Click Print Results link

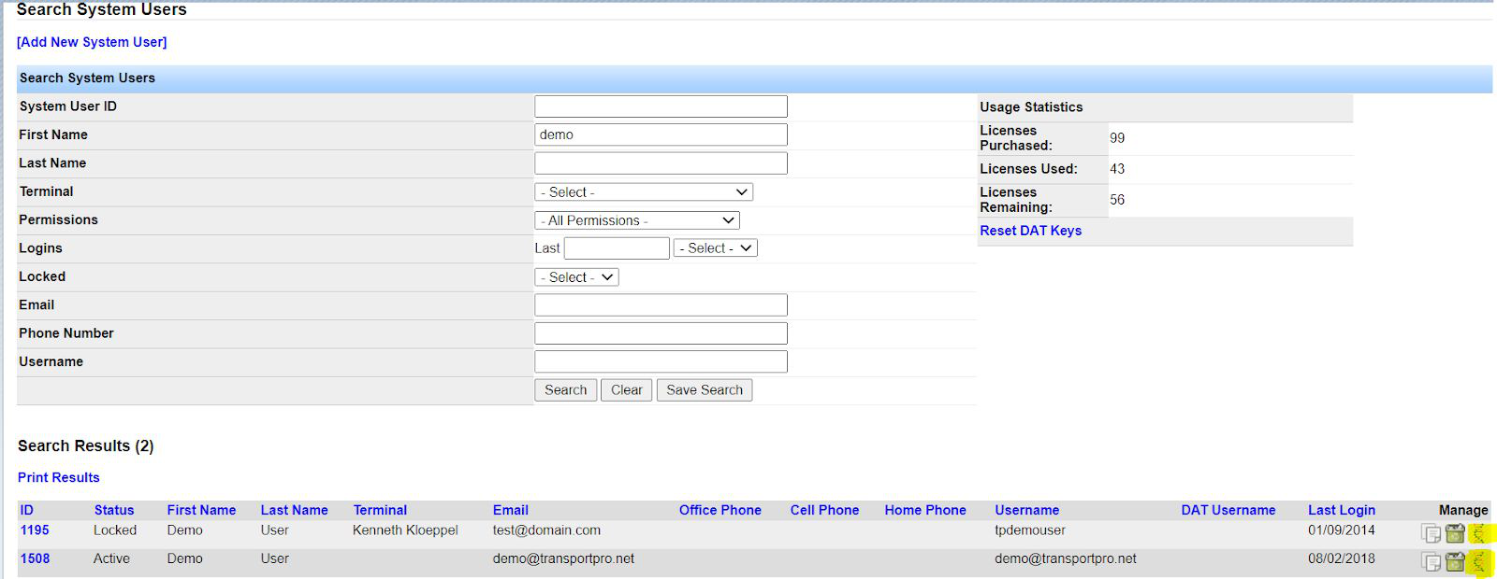[59, 478]
